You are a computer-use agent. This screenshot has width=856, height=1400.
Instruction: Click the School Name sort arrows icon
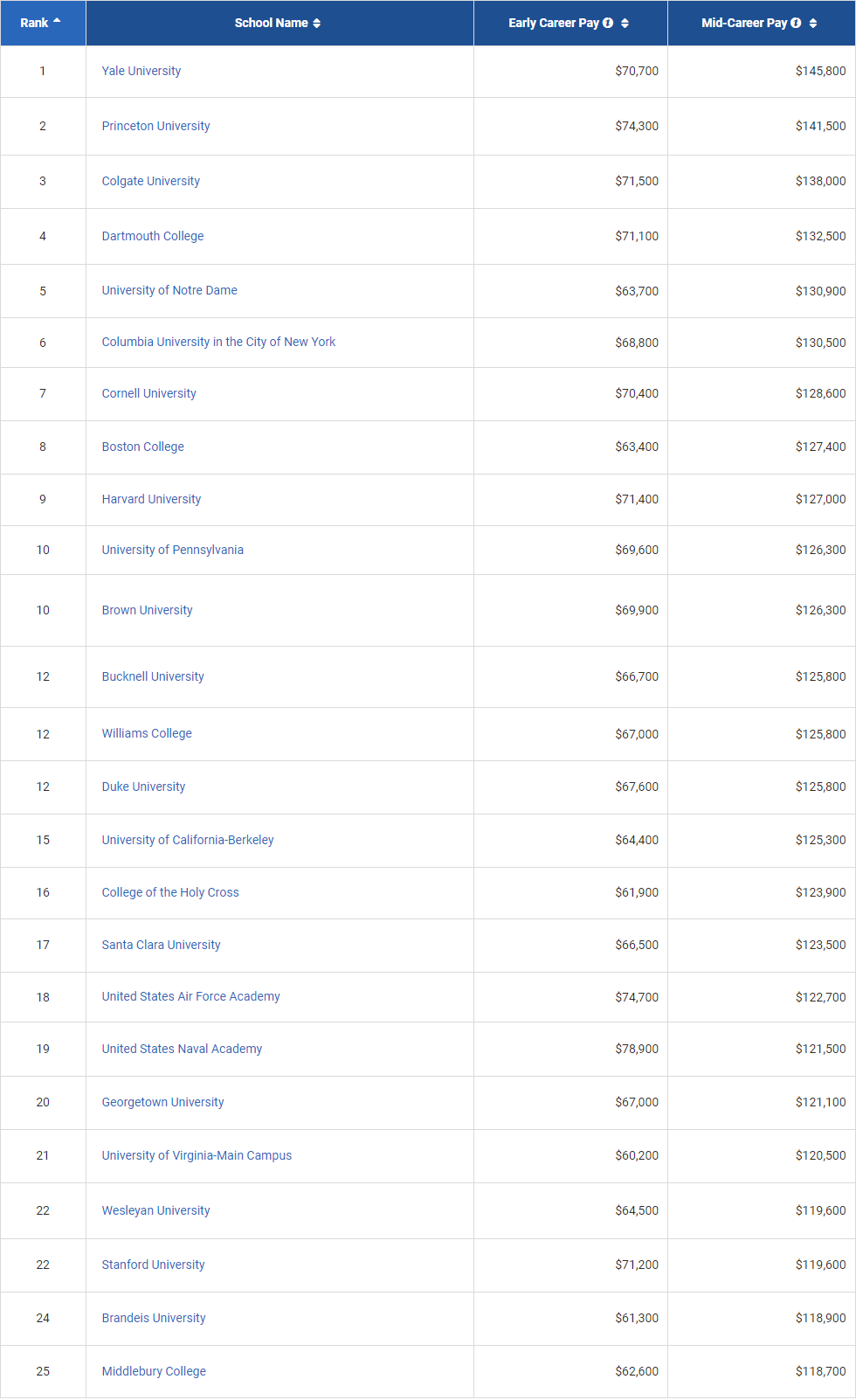coord(316,24)
